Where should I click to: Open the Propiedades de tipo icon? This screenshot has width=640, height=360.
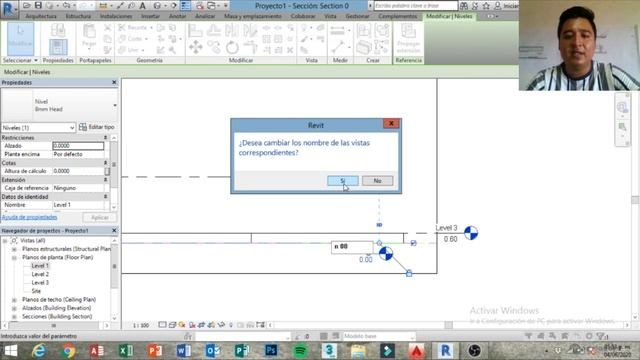(x=58, y=31)
